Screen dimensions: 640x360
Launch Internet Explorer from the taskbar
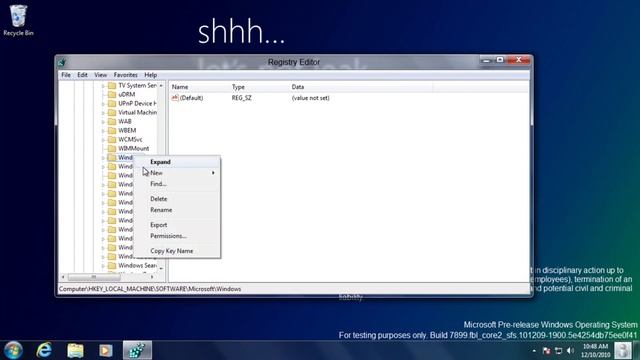point(44,350)
